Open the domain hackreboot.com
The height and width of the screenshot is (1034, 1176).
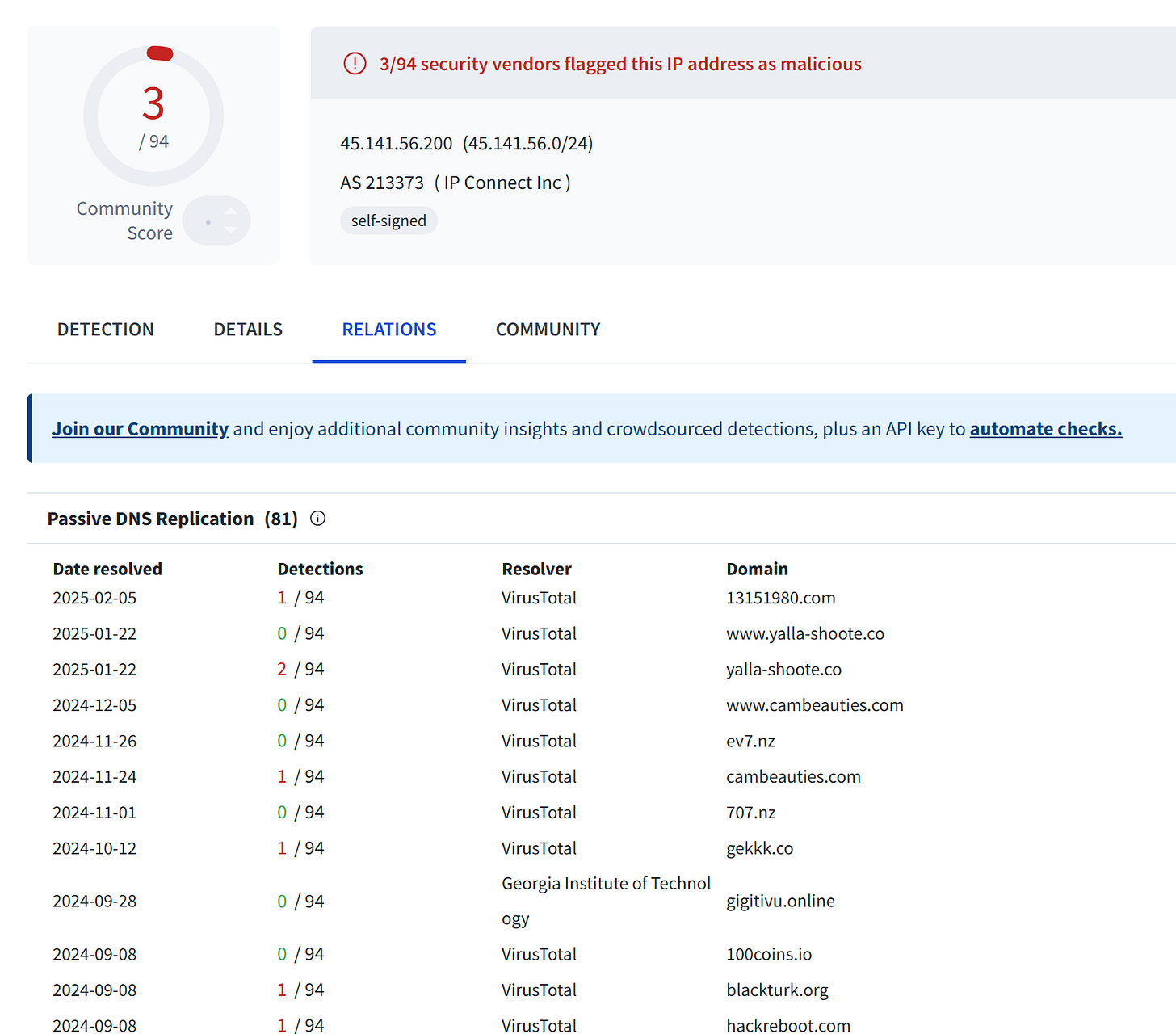[788, 1025]
